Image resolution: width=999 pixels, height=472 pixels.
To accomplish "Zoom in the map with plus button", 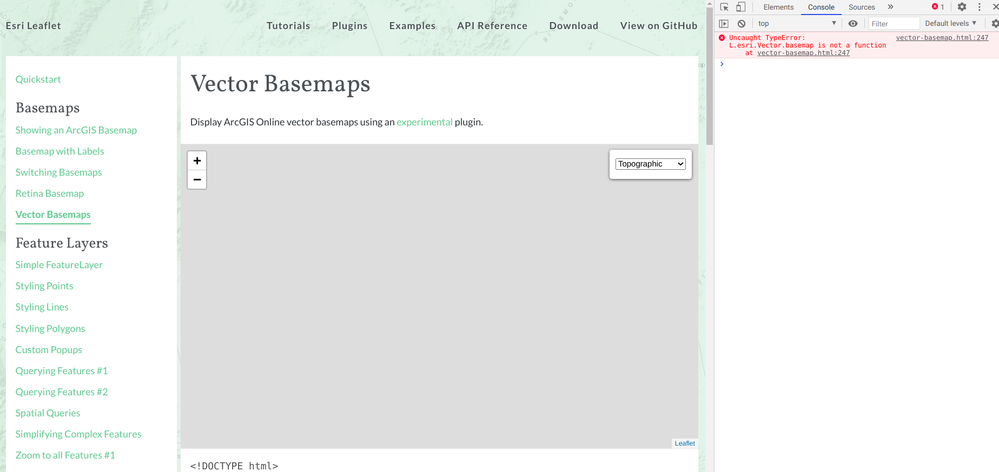I will click(197, 161).
